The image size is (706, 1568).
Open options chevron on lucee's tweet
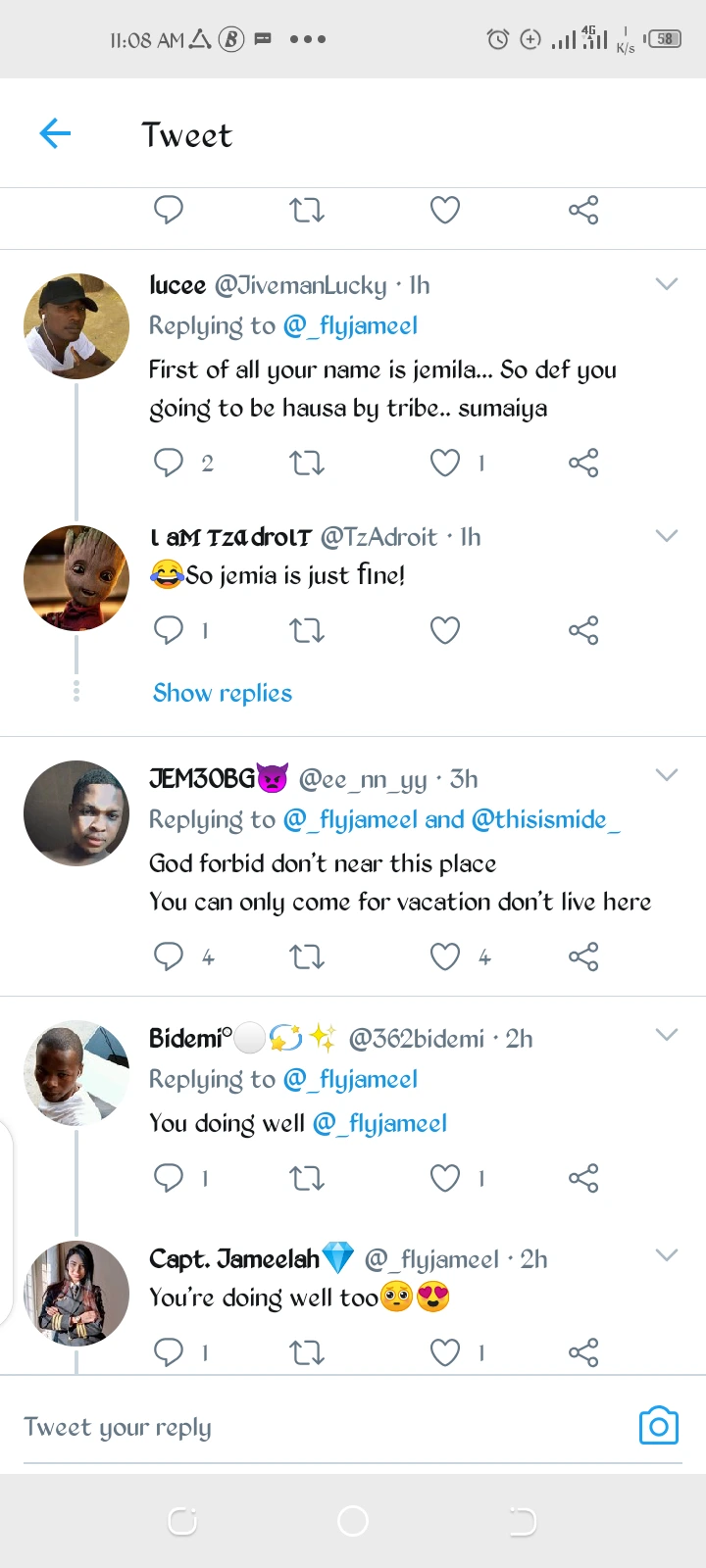(x=667, y=285)
